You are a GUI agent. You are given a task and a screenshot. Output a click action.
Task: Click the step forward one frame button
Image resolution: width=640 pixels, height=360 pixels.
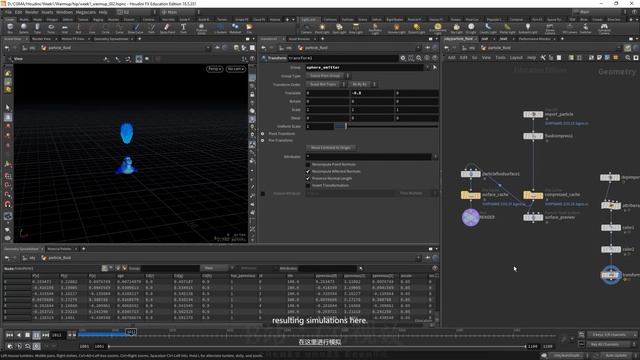click(x=73, y=335)
